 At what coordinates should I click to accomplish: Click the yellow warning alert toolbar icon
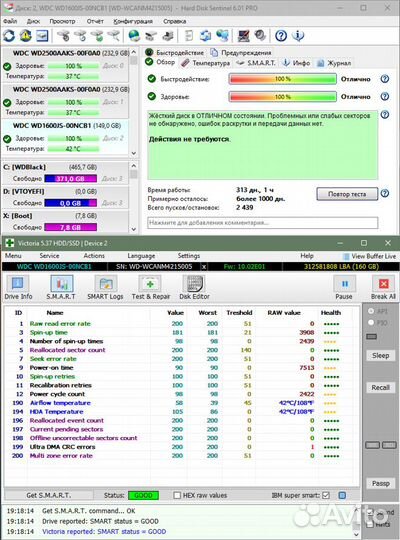(25, 35)
